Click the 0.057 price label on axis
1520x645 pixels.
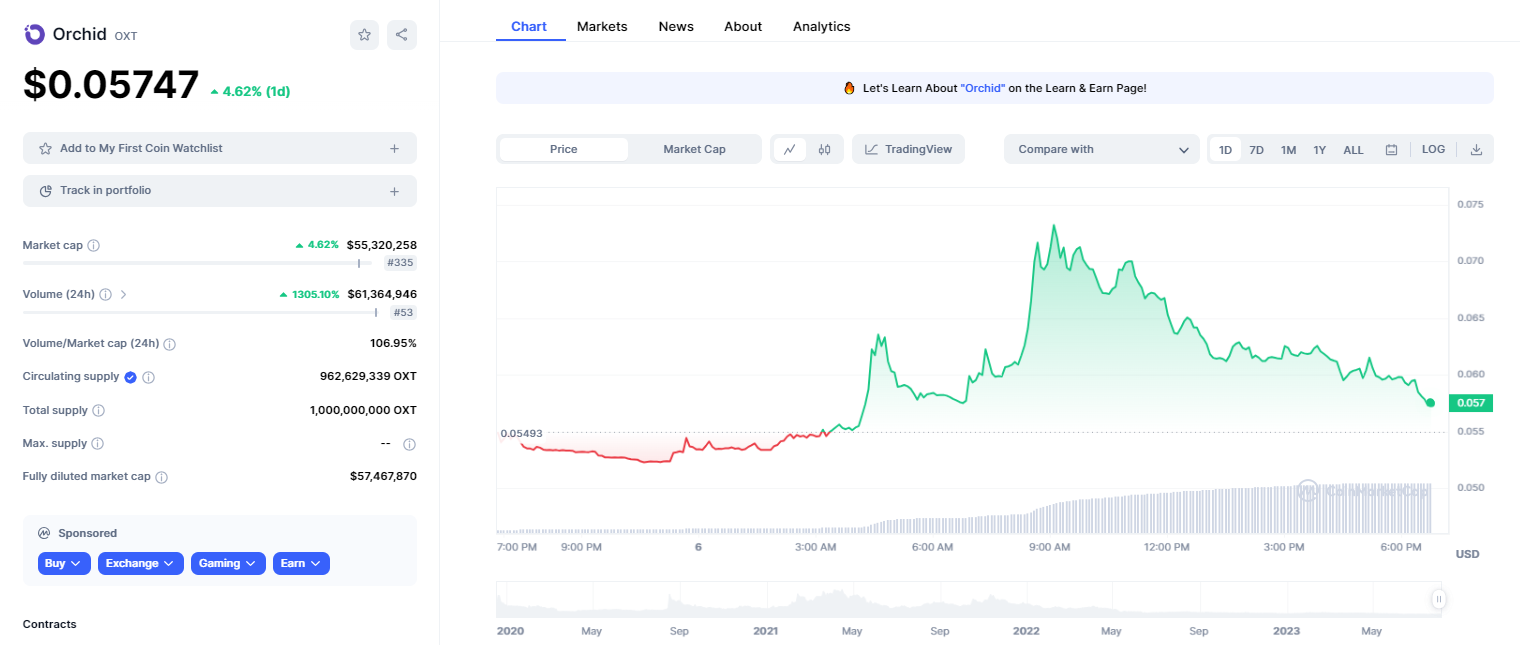pos(1470,403)
